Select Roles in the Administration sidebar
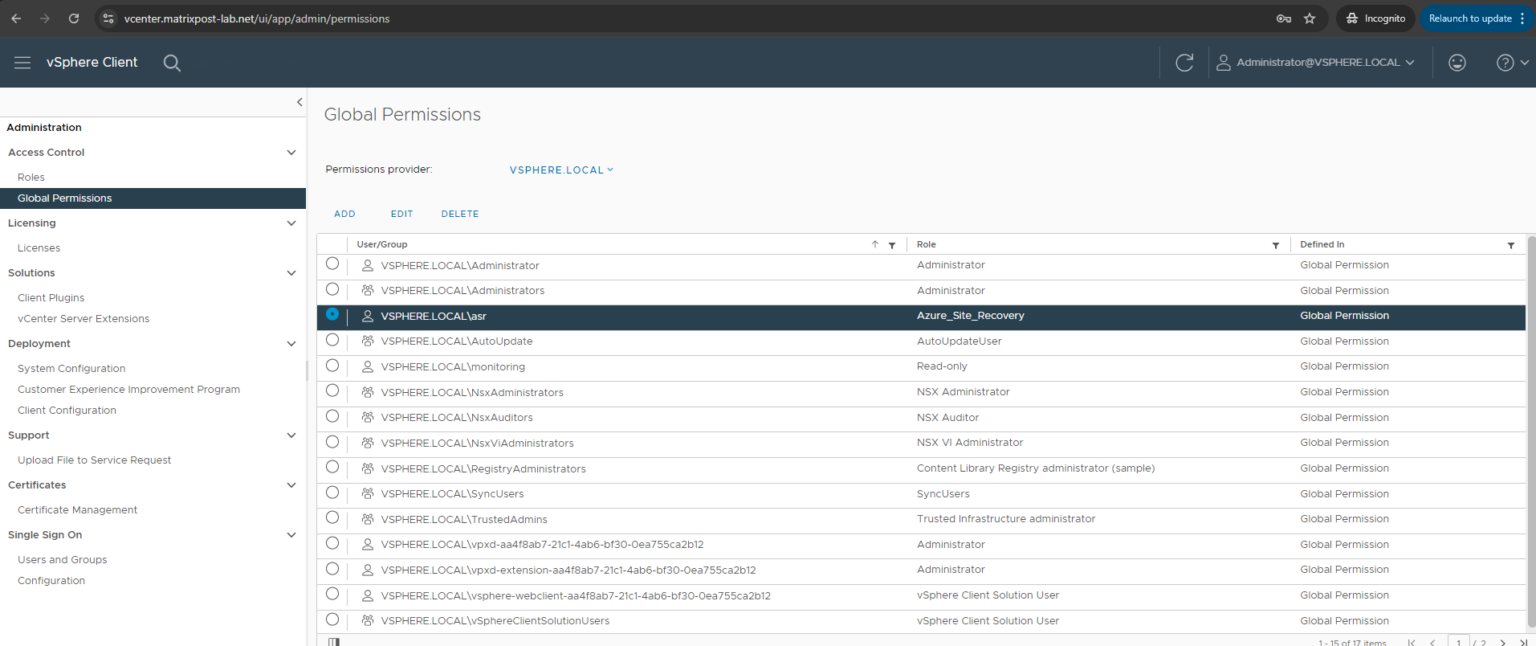The height and width of the screenshot is (646, 1536). (x=29, y=176)
